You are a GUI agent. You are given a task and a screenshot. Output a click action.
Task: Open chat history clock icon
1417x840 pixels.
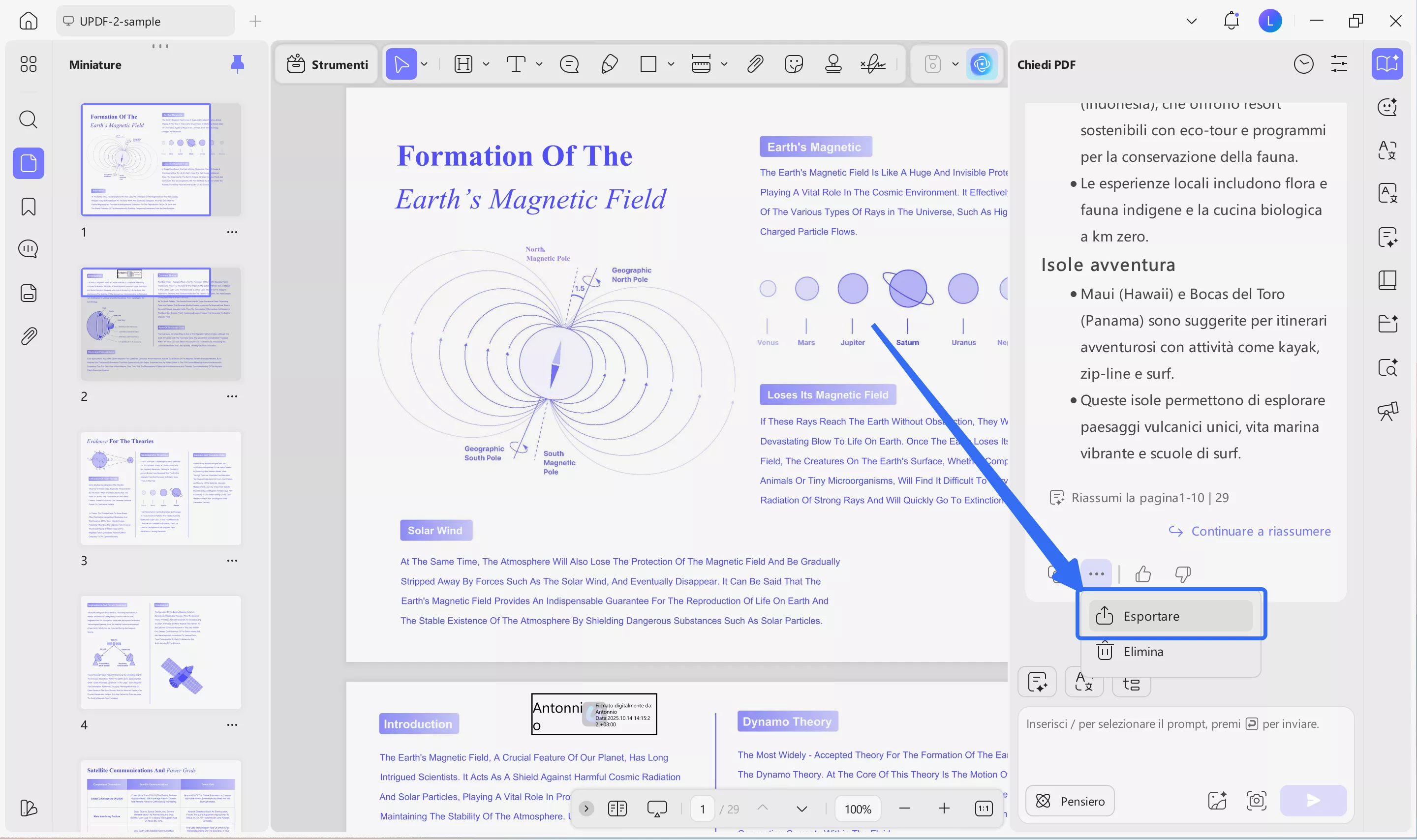[1303, 64]
